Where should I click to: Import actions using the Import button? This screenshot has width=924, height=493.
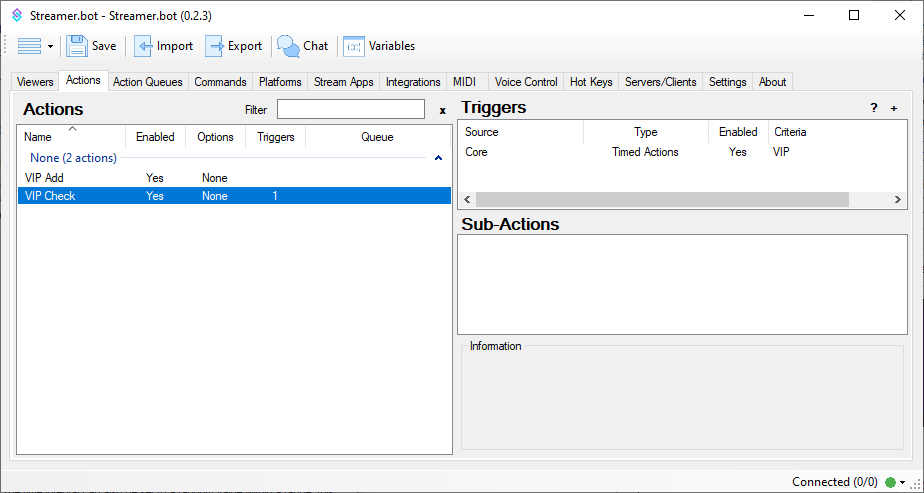(164, 46)
